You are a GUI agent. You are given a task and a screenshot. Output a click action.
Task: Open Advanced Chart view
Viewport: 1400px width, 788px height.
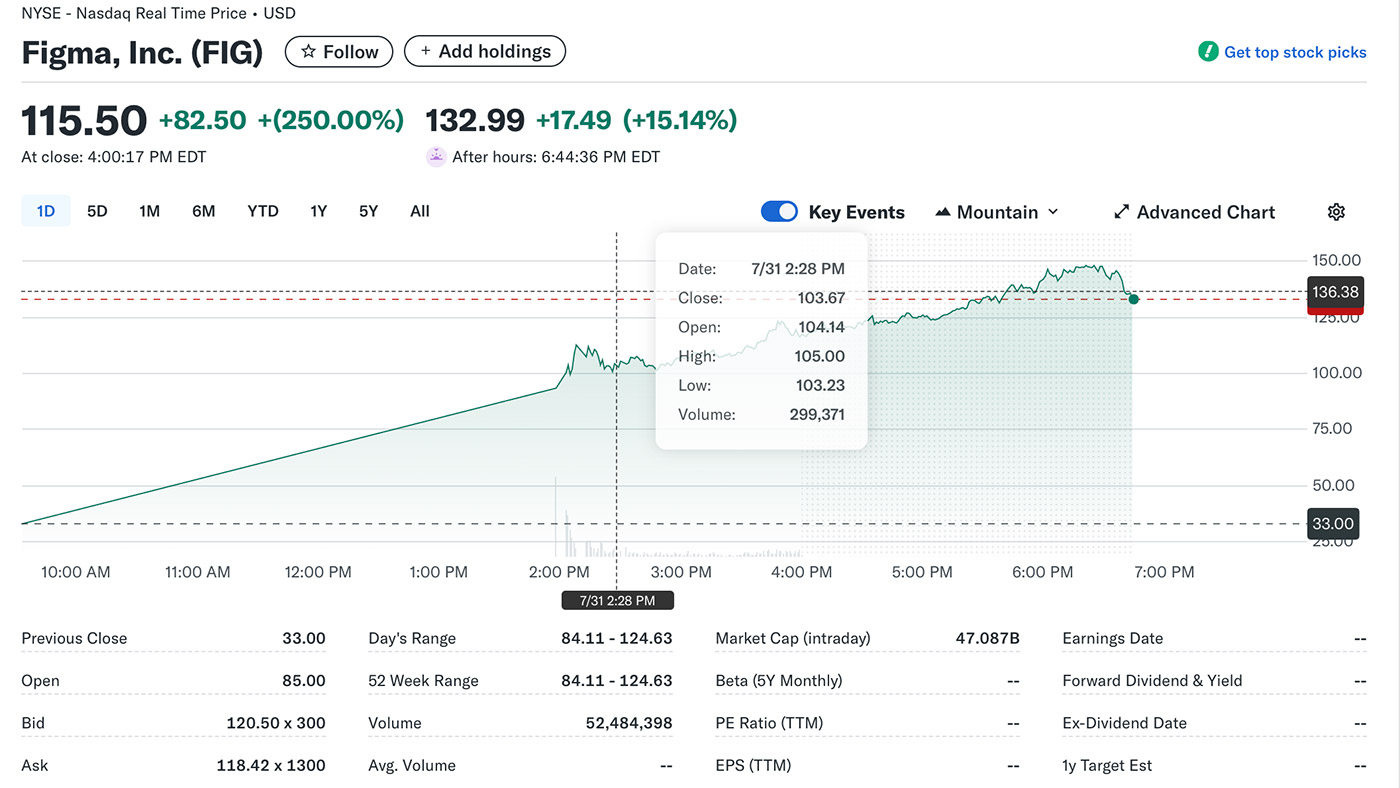click(x=1194, y=212)
